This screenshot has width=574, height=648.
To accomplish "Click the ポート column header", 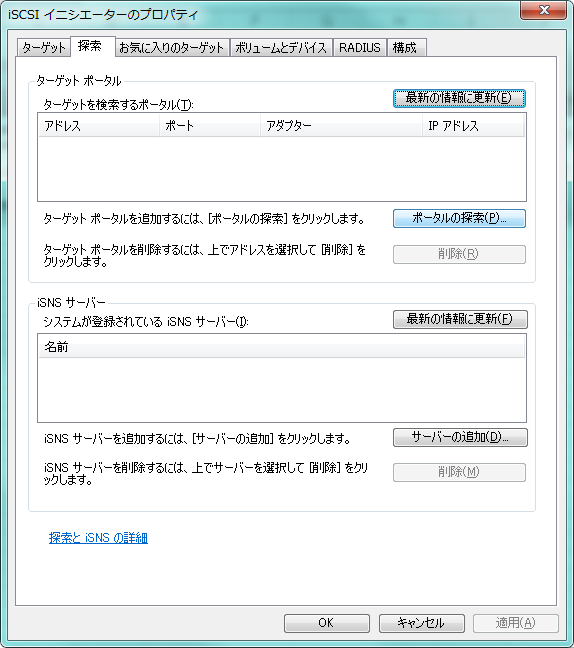I will 210,126.
